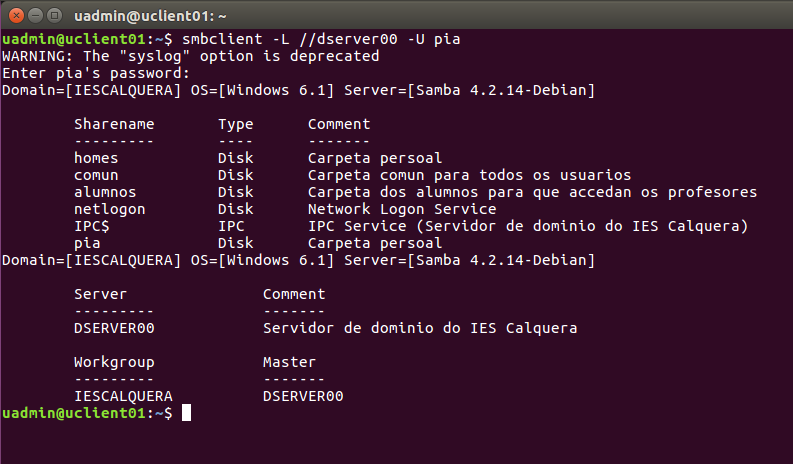Viewport: 793px width, 464px height.
Task: Select the 'homes' share name
Action: (x=96, y=158)
